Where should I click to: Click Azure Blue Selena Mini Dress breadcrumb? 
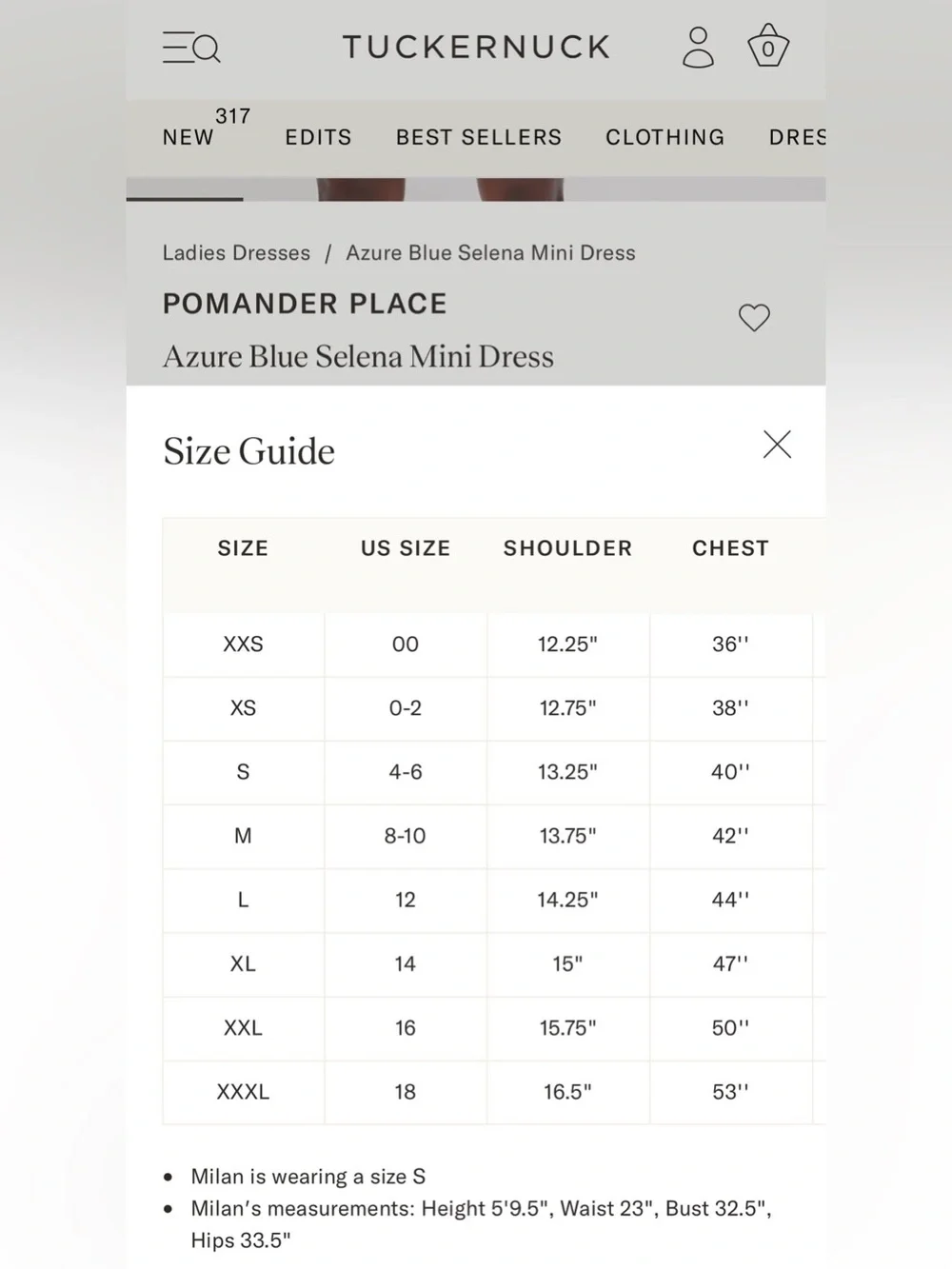(490, 252)
